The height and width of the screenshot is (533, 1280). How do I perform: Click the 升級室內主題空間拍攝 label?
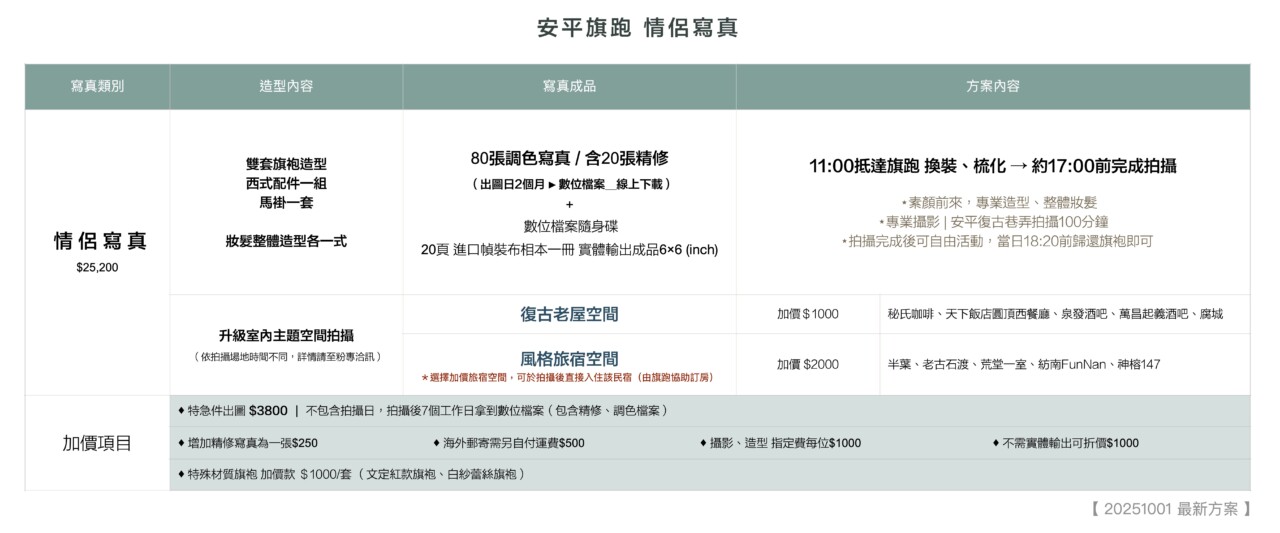pyautogui.click(x=286, y=336)
